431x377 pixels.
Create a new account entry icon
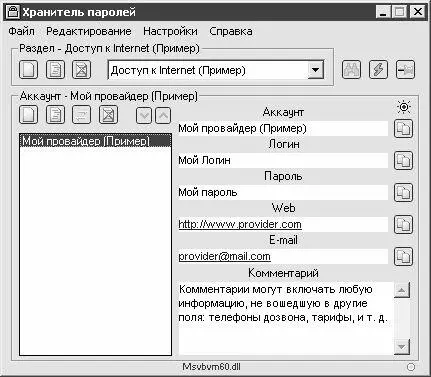[x=28, y=115]
